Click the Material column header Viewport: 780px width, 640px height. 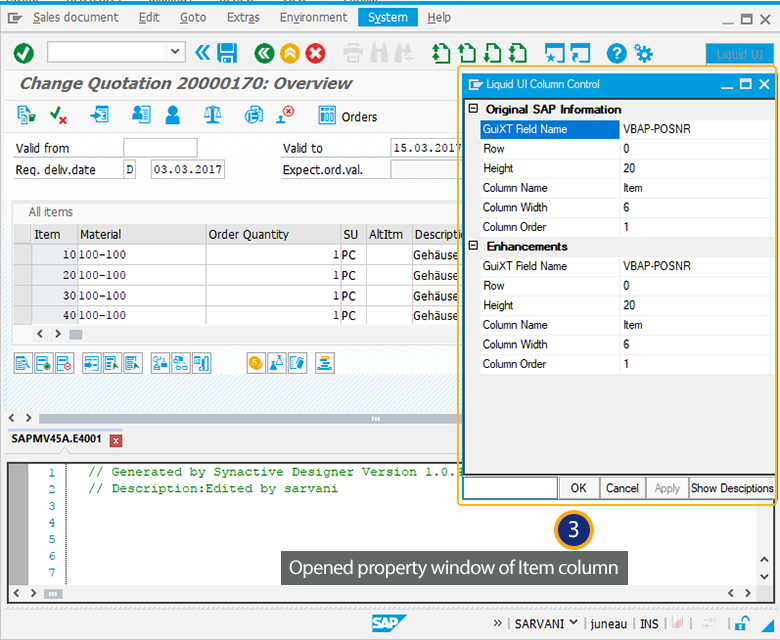(141, 234)
